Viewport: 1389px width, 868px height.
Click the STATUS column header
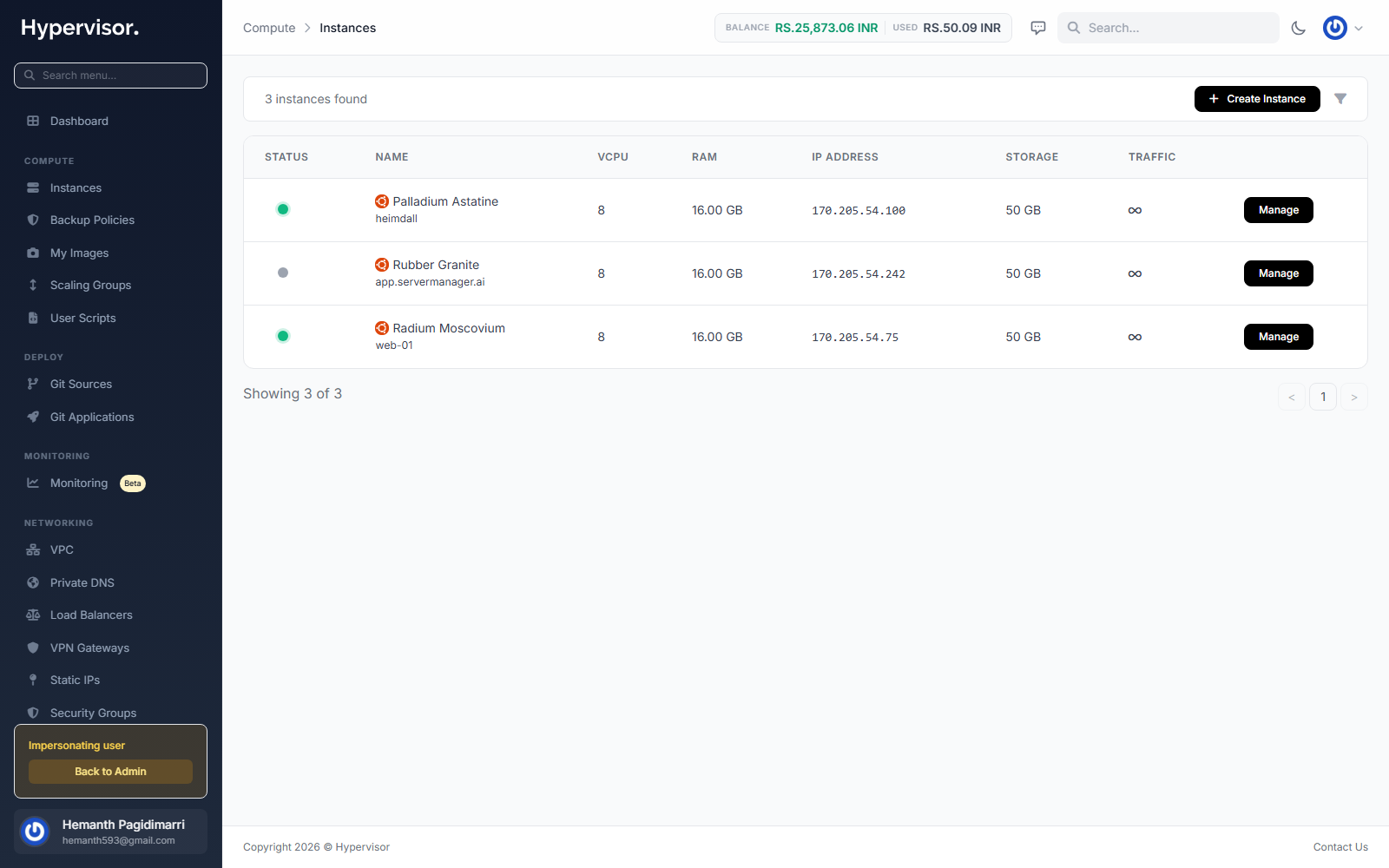286,157
